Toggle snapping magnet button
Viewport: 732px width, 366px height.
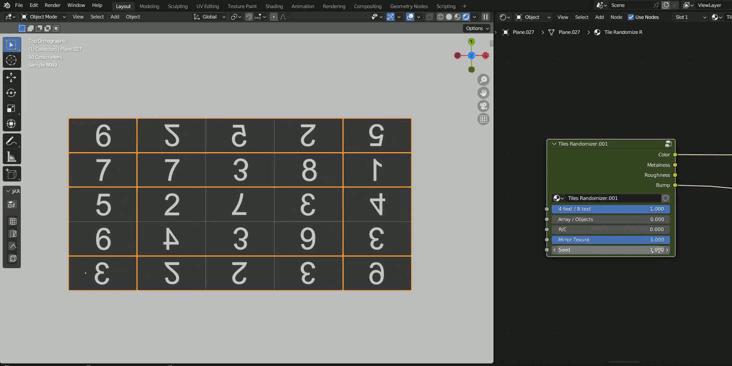(249, 17)
